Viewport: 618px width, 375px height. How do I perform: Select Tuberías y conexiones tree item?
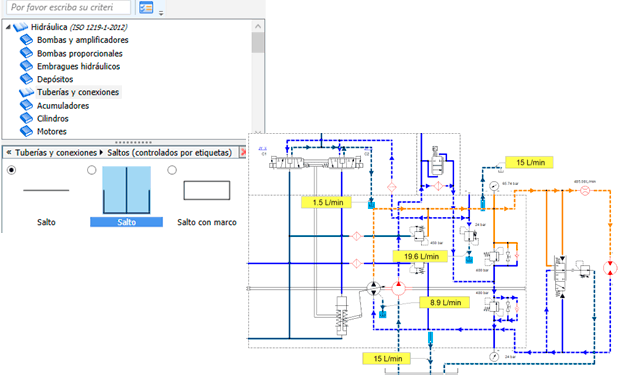78,92
